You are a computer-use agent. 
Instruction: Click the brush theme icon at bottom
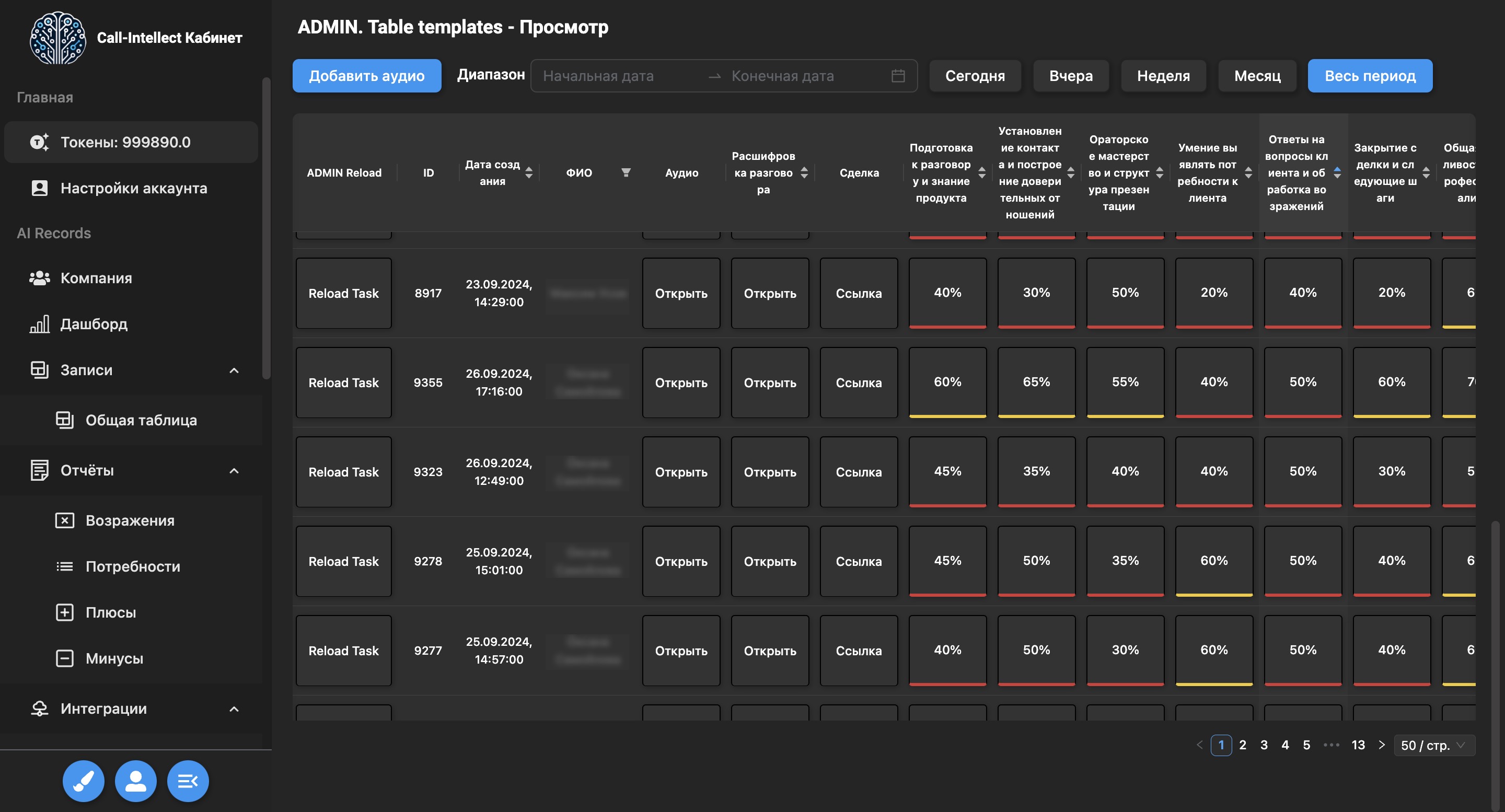[x=84, y=781]
